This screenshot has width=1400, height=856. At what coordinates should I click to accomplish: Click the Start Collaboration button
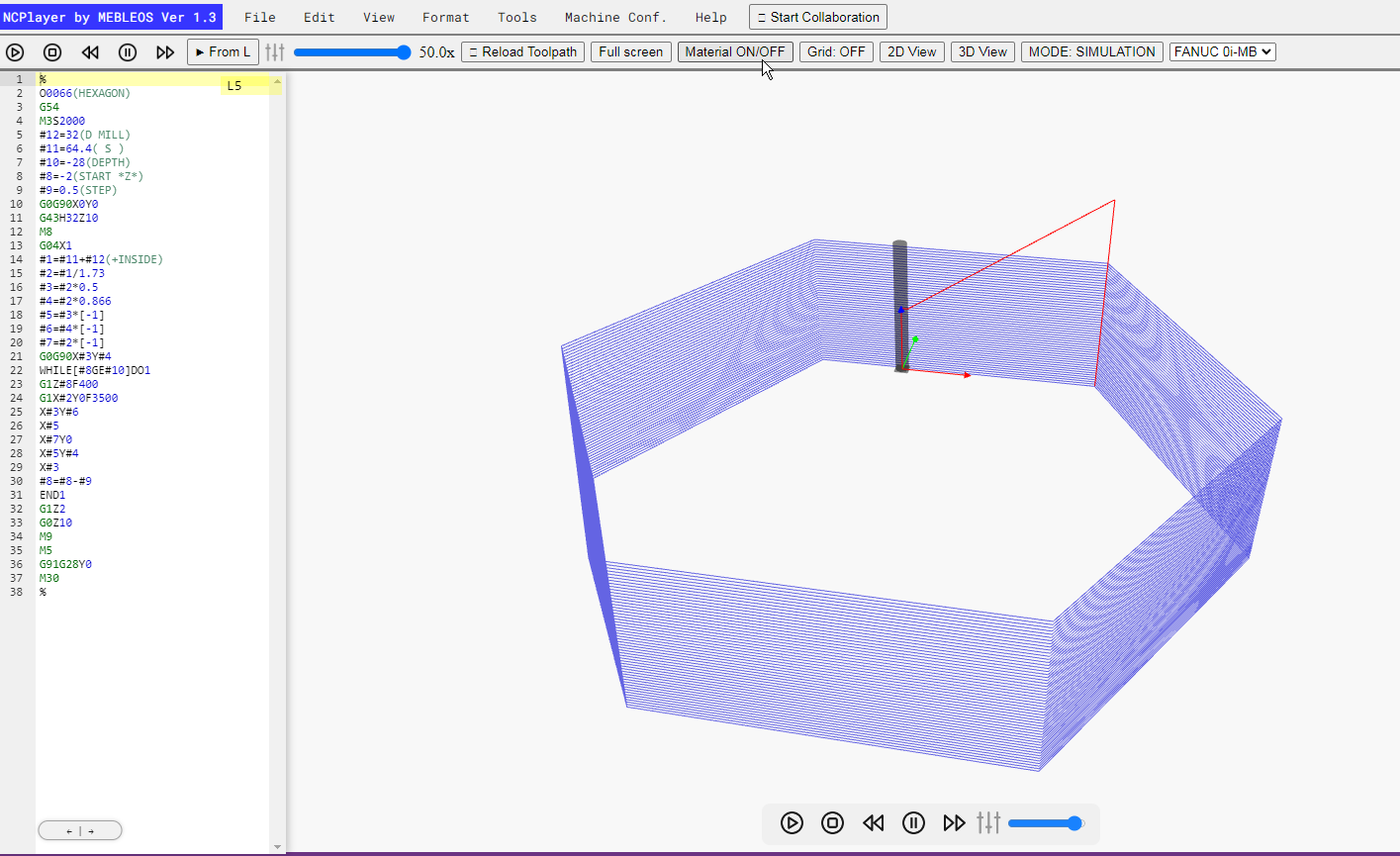[x=818, y=17]
